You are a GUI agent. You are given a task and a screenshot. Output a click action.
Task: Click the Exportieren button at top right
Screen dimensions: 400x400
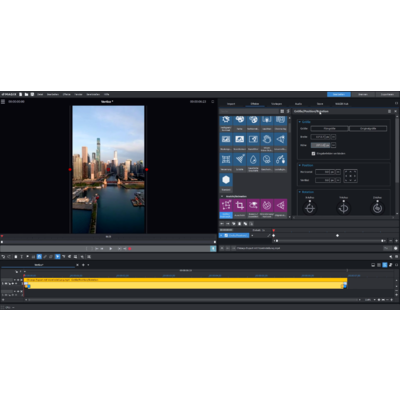coord(387,94)
